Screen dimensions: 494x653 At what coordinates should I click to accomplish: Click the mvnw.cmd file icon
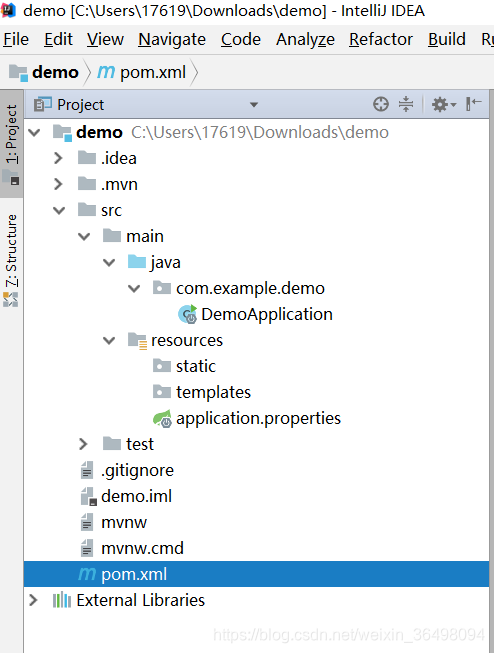click(87, 548)
